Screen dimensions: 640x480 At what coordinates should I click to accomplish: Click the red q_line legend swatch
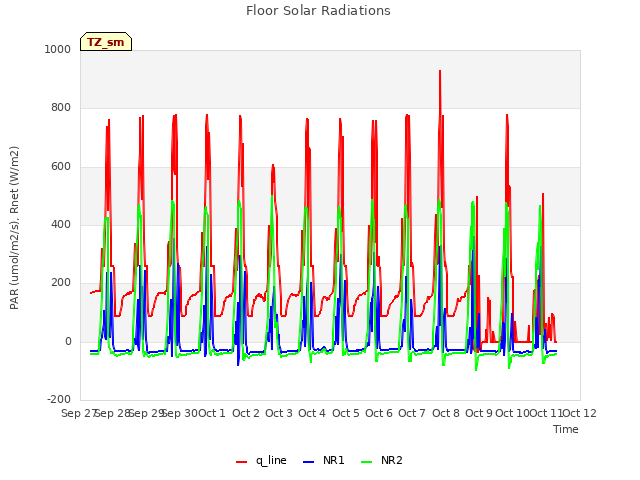click(x=241, y=462)
